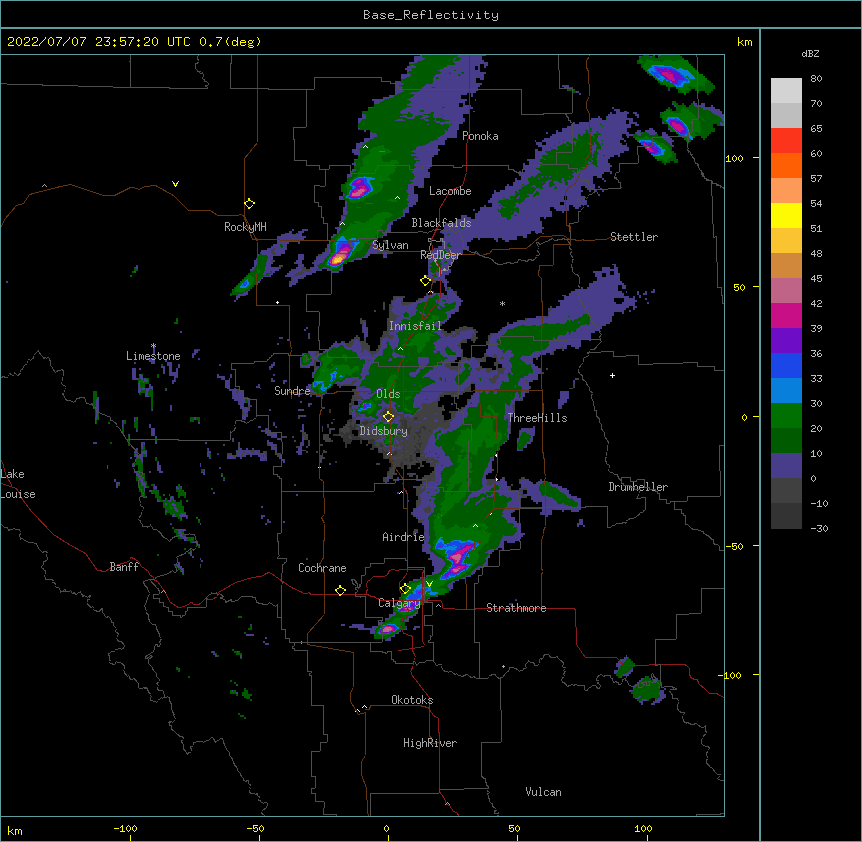The image size is (862, 842).
Task: Click the yellow diamond marker under Olds
Action: [388, 417]
